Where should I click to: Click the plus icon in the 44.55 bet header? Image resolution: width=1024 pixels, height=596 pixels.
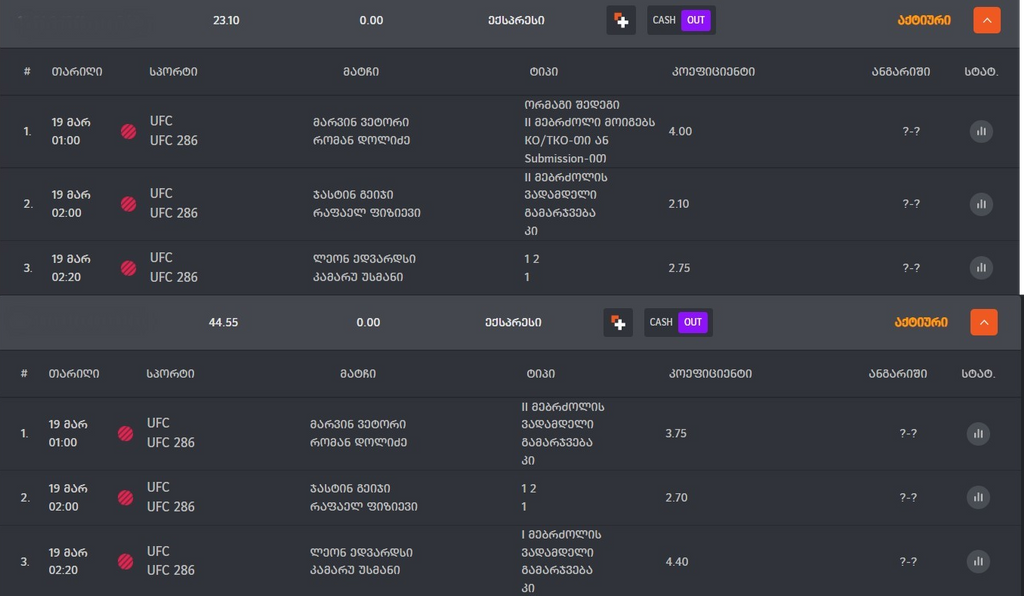618,322
